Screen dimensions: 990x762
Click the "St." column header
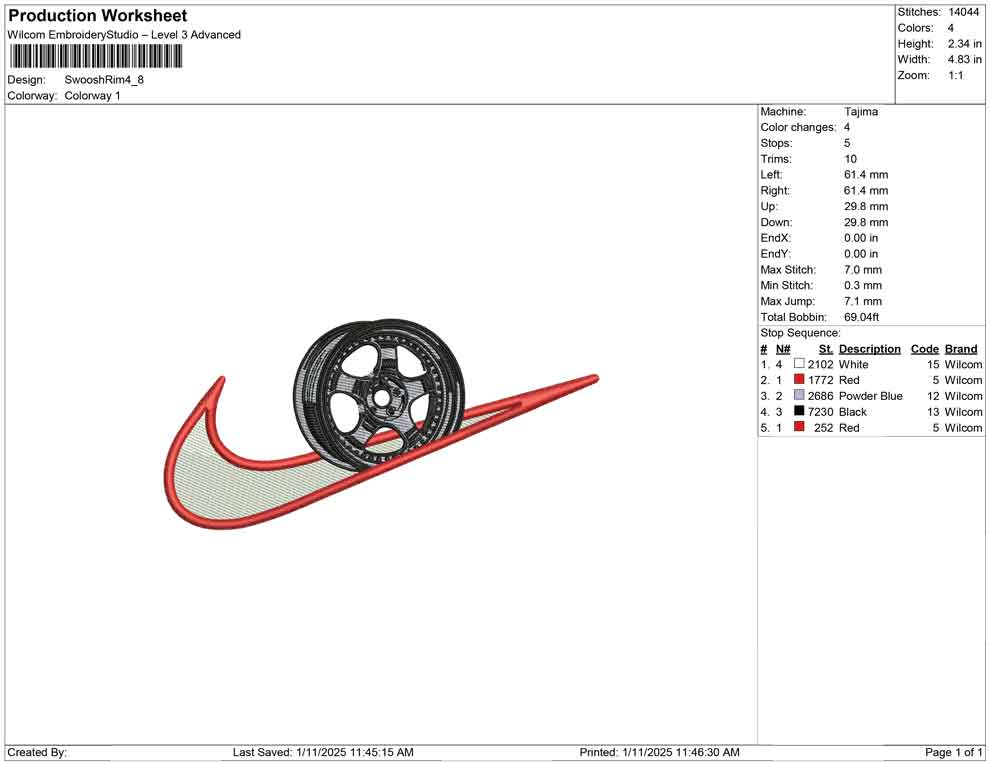[826, 348]
